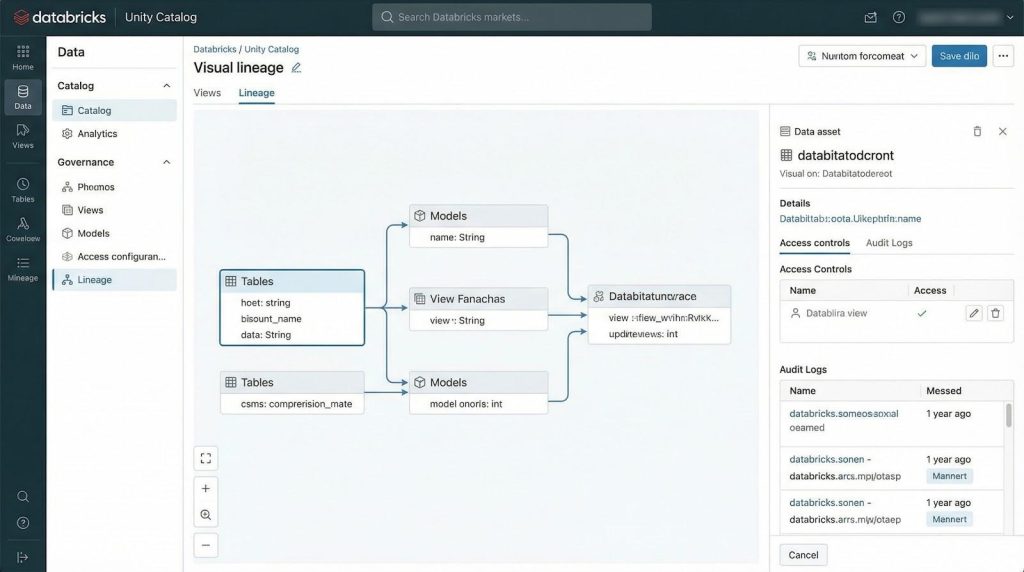This screenshot has width=1024, height=572.
Task: Open the Tables section in left rail
Action: point(23,190)
